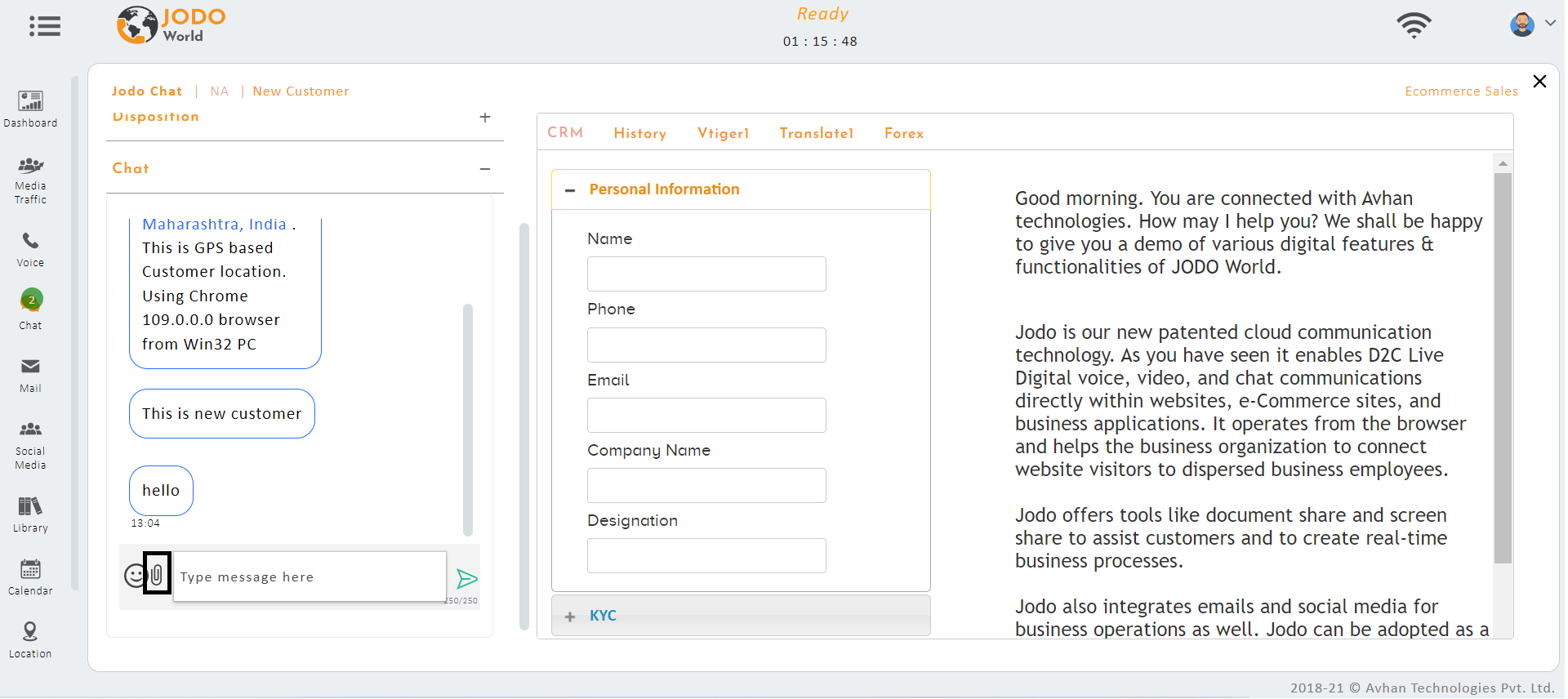The image size is (1568, 699).
Task: Click the Email input field
Action: point(706,415)
